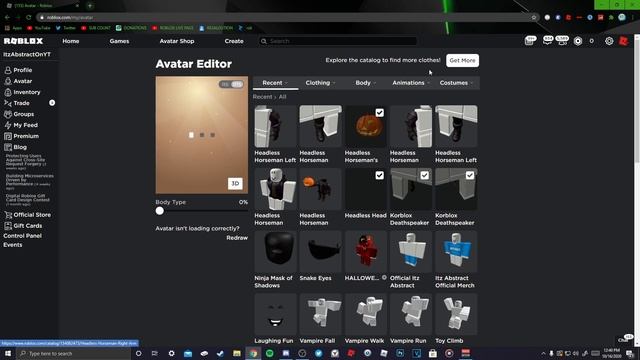640x360 pixels.
Task: Open the Task View taskbar icon
Action: pos(155,353)
